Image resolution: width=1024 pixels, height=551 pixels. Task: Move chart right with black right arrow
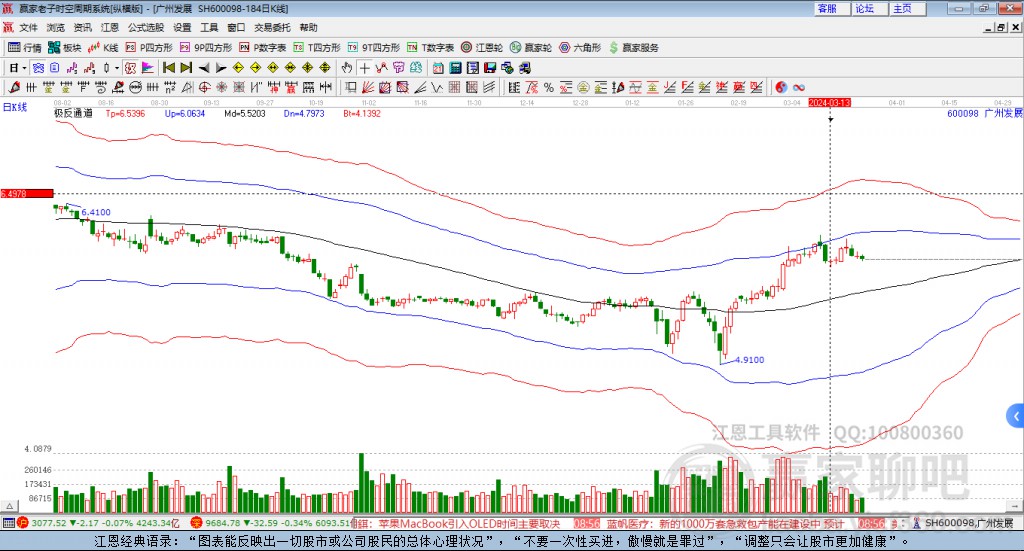click(x=221, y=68)
